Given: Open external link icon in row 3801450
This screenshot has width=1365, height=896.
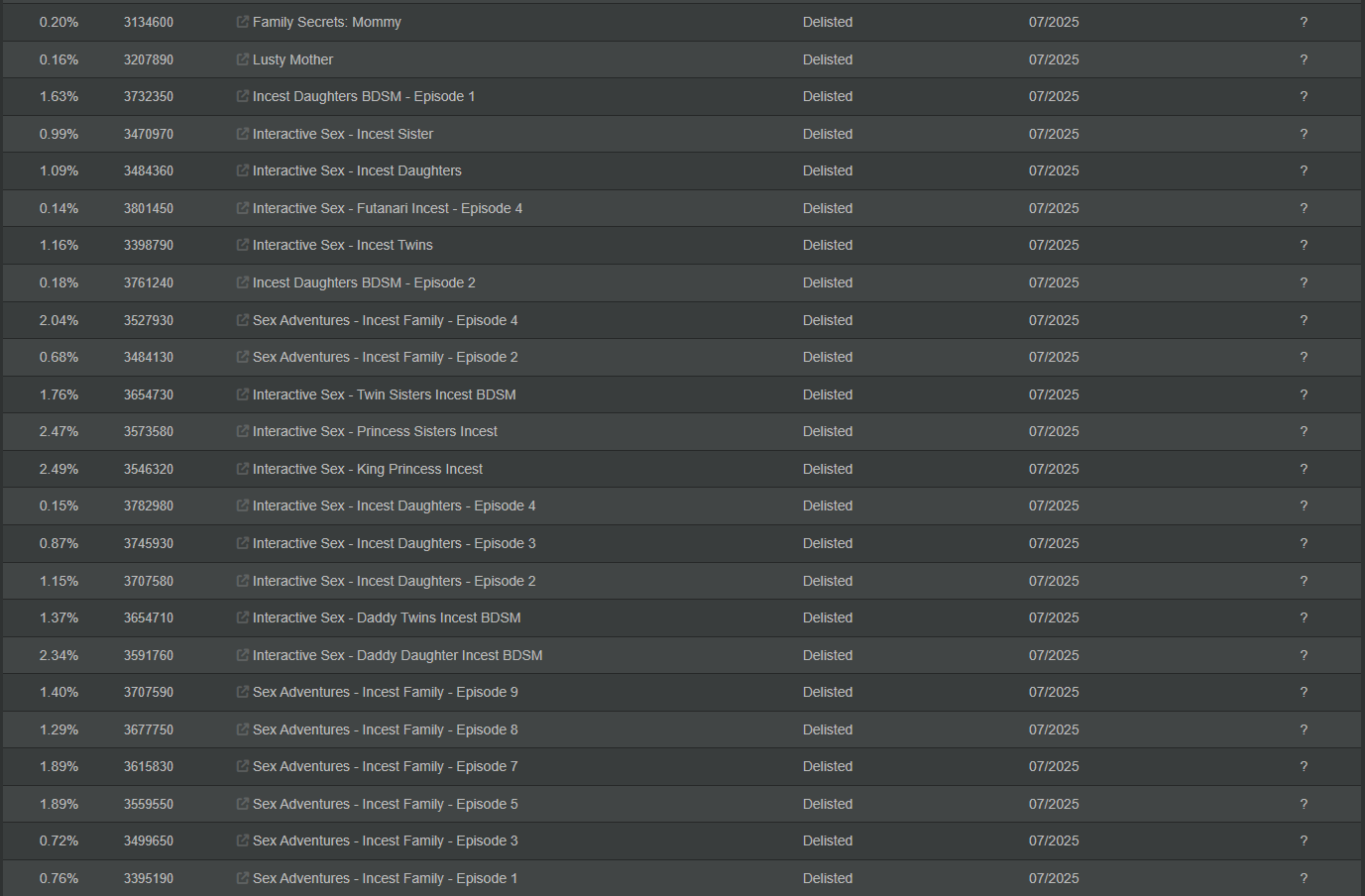Looking at the screenshot, I should click(x=243, y=208).
